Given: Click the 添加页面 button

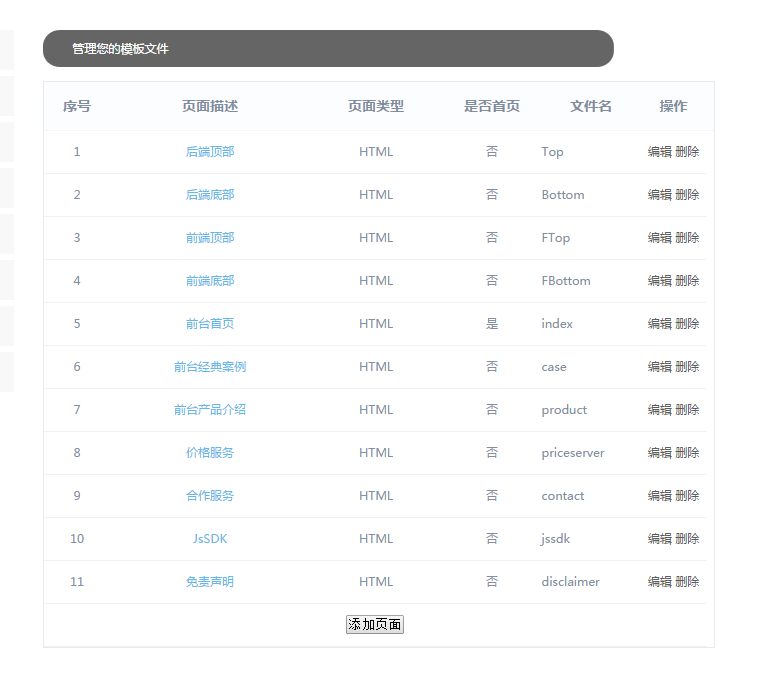Looking at the screenshot, I should (374, 625).
